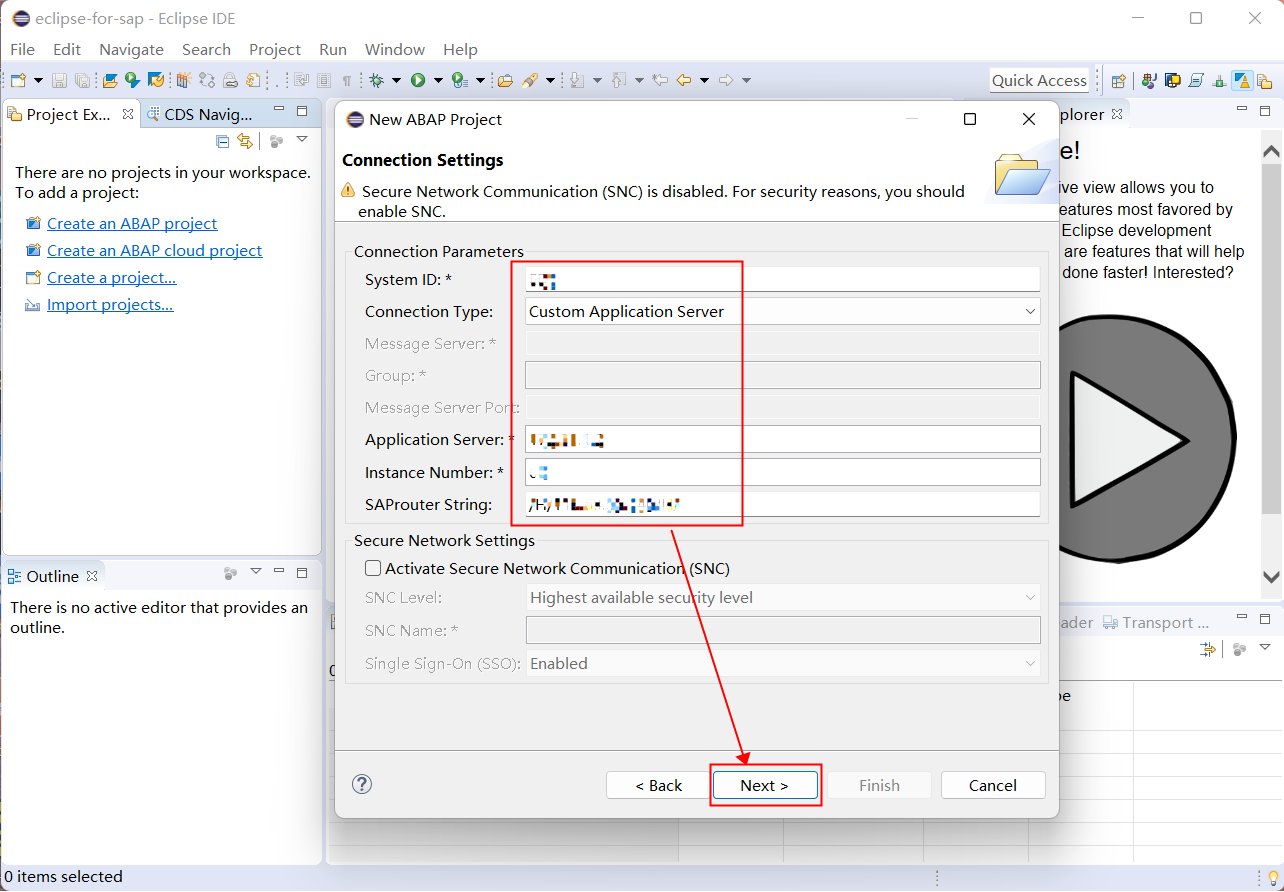Open the Outline View Menu triangle
Screen dimensions: 1284x892
256,571
